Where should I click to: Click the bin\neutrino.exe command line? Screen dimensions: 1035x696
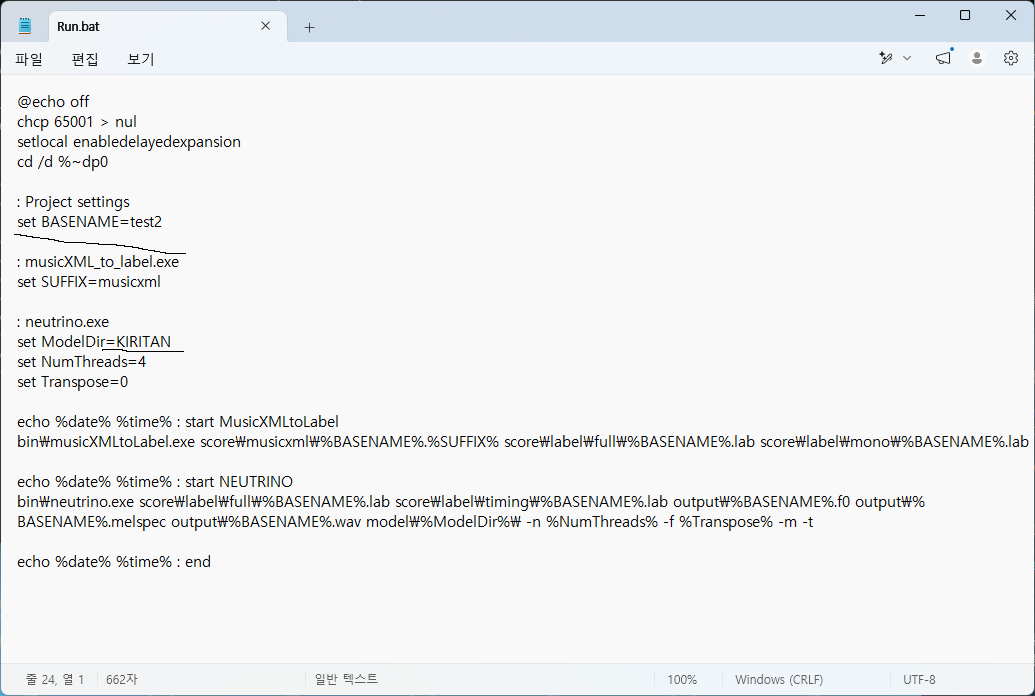(x=471, y=502)
